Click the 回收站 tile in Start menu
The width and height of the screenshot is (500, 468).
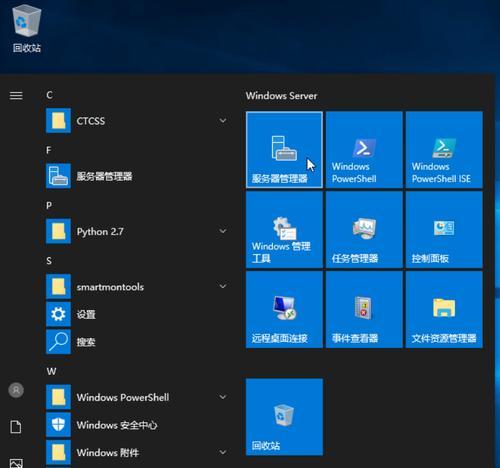tap(284, 417)
